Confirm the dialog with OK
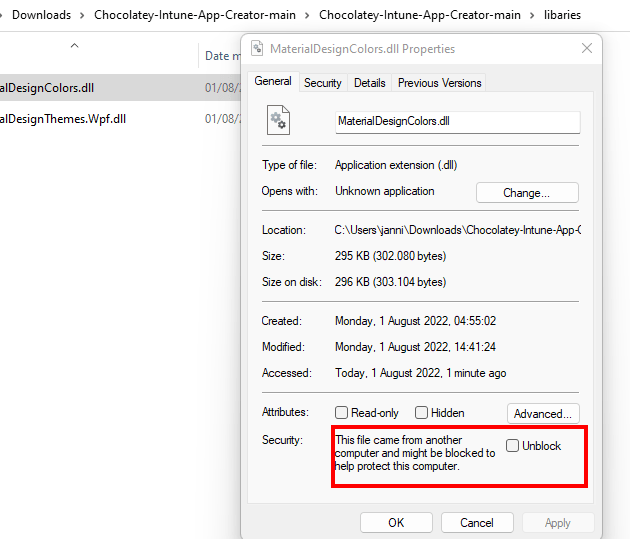The width and height of the screenshot is (630, 539). point(396,522)
